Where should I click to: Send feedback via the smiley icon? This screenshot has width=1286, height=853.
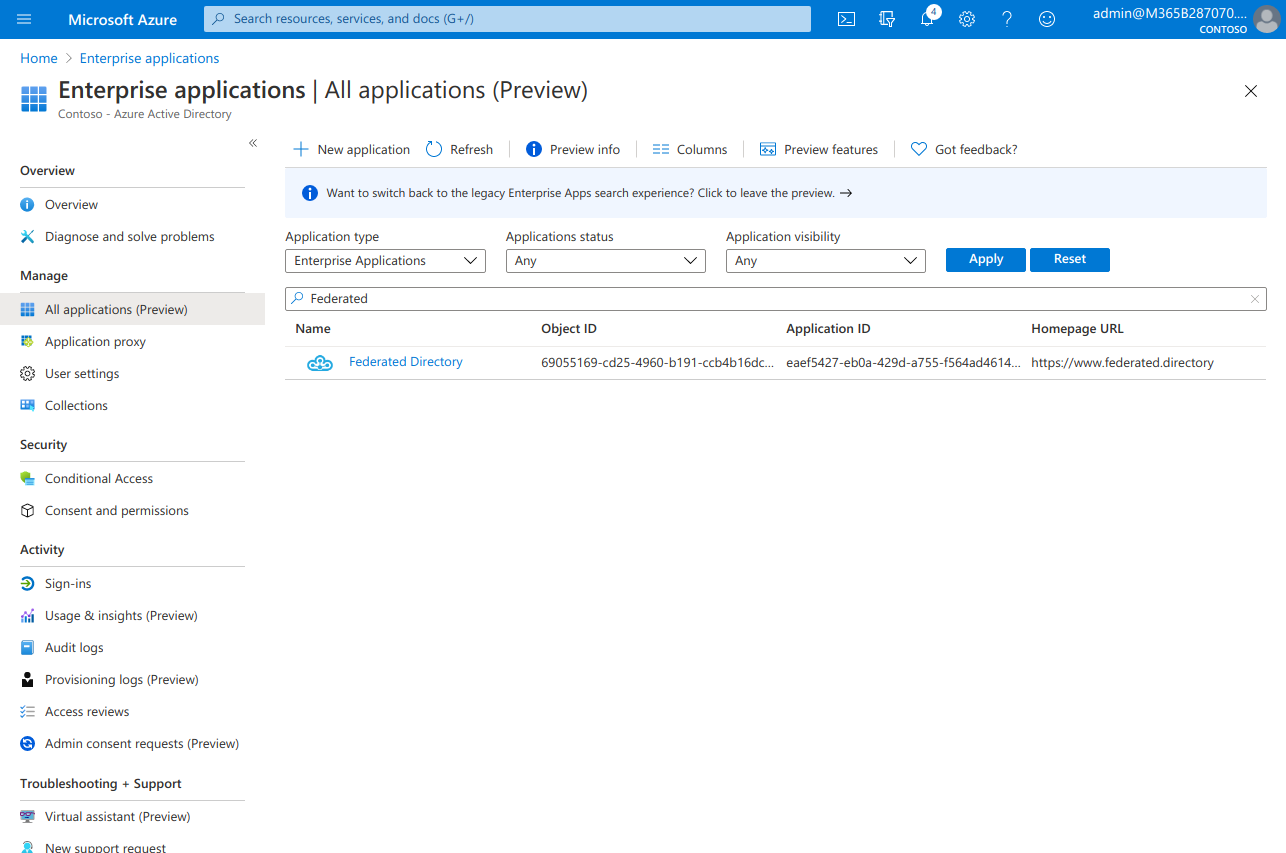click(1046, 19)
